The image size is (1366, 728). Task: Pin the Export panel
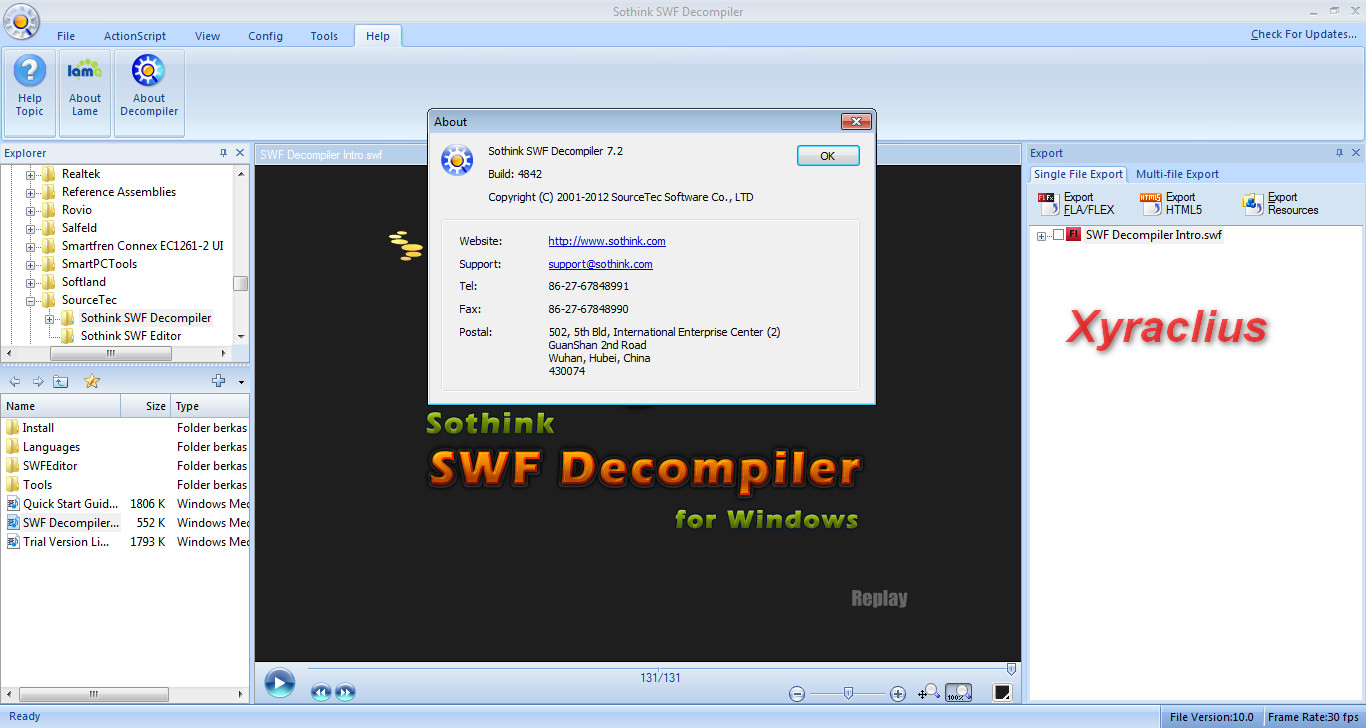pyautogui.click(x=1339, y=153)
